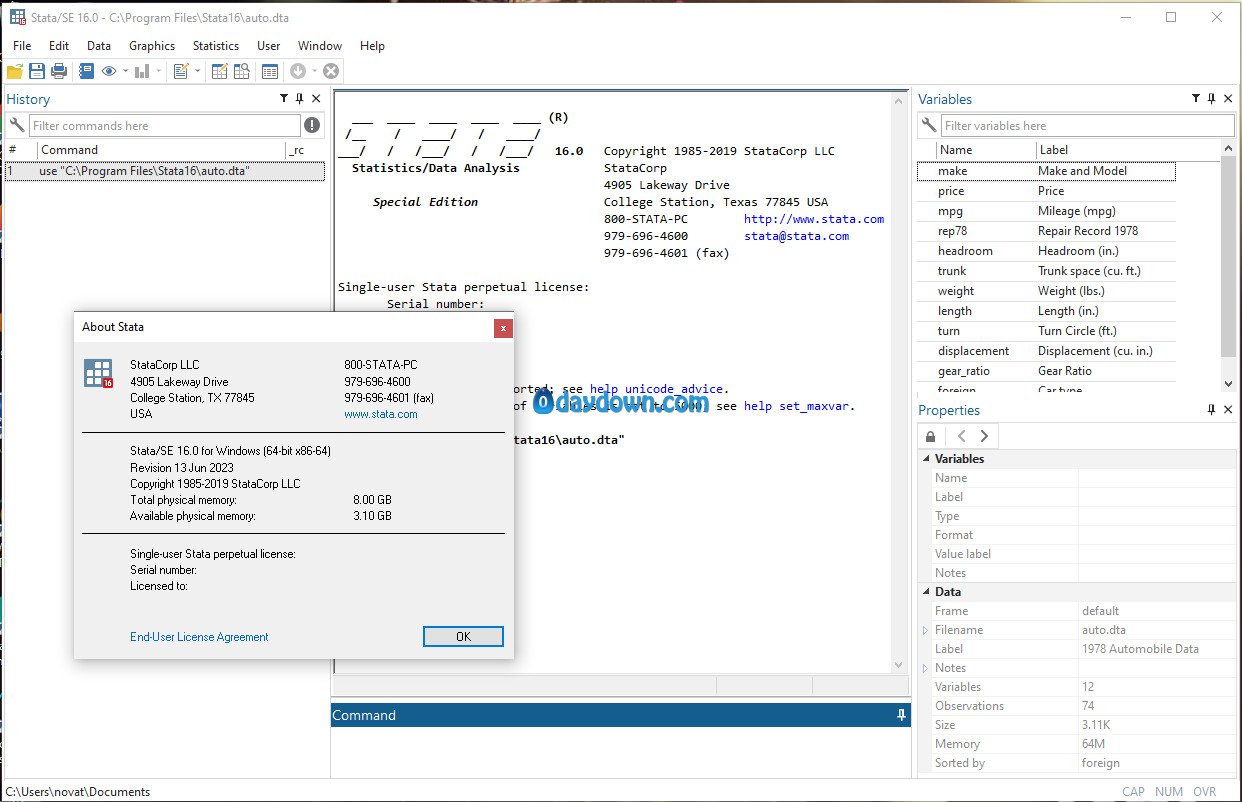The height and width of the screenshot is (802, 1242).
Task: Open the help unicode_advice link
Action: pyautogui.click(x=656, y=389)
